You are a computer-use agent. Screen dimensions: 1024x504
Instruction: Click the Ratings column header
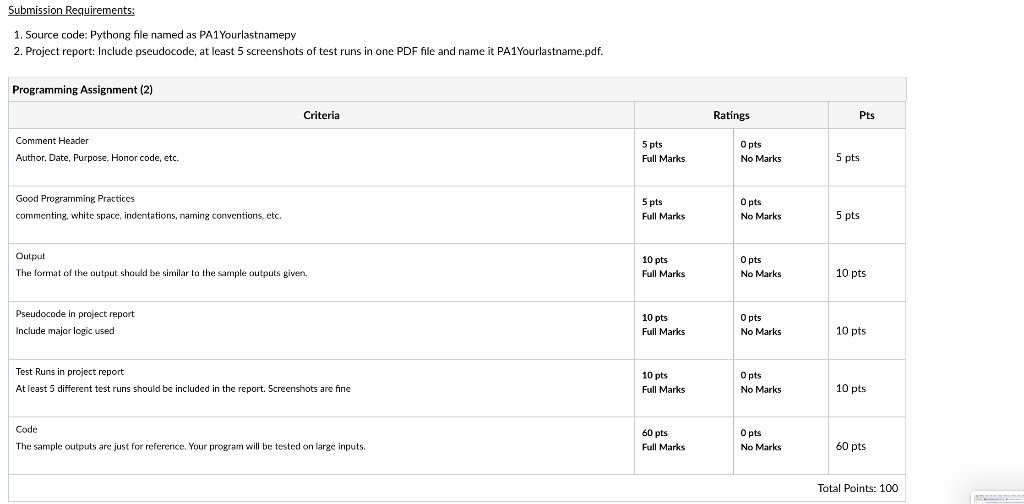click(x=731, y=115)
